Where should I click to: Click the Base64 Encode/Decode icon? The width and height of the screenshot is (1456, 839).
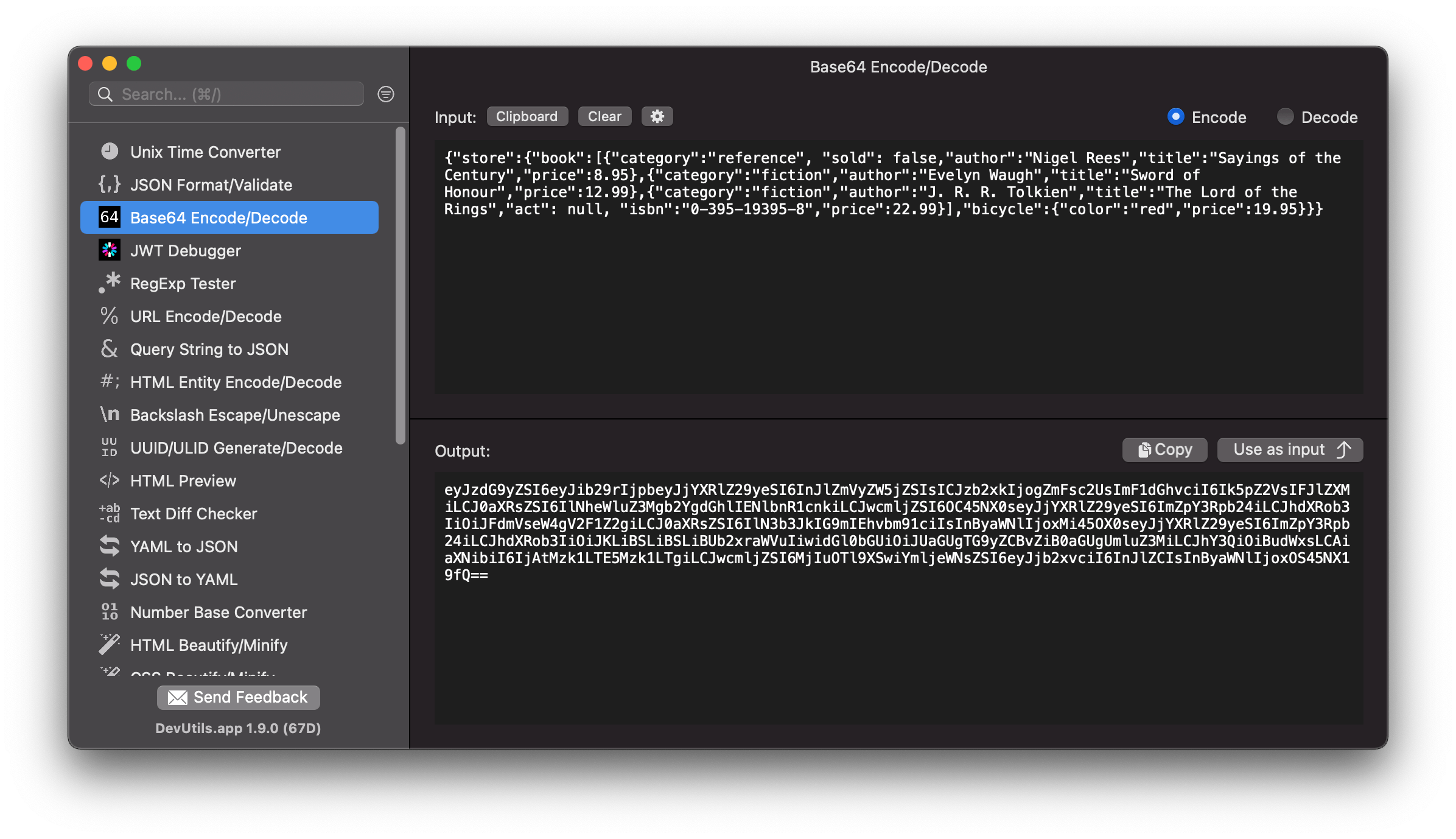pos(111,217)
